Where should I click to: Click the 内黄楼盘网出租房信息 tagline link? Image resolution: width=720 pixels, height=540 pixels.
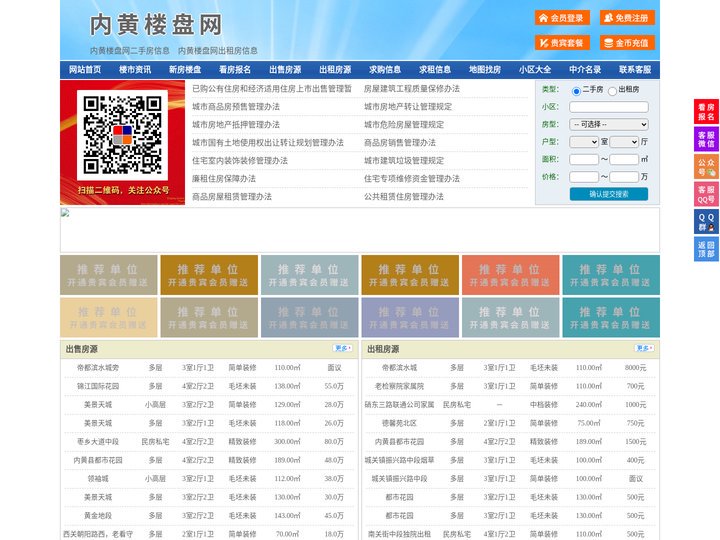point(218,51)
